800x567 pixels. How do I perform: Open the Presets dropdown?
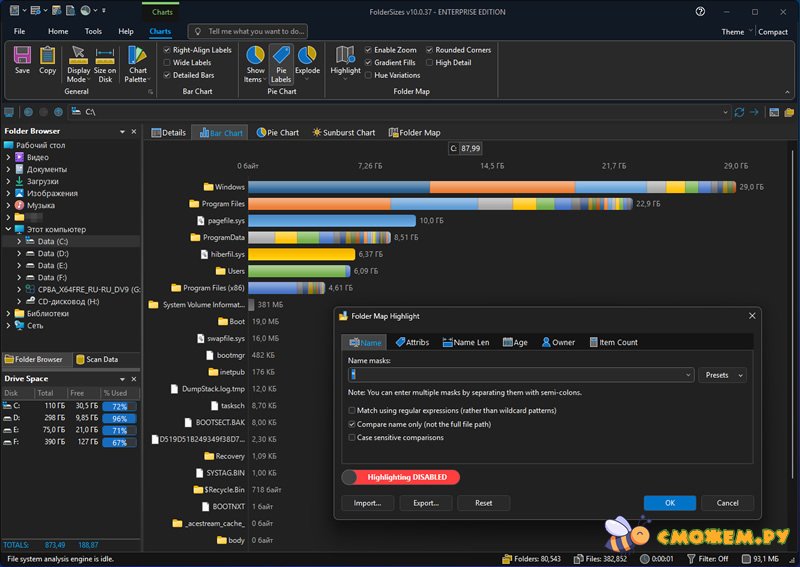[x=722, y=375]
